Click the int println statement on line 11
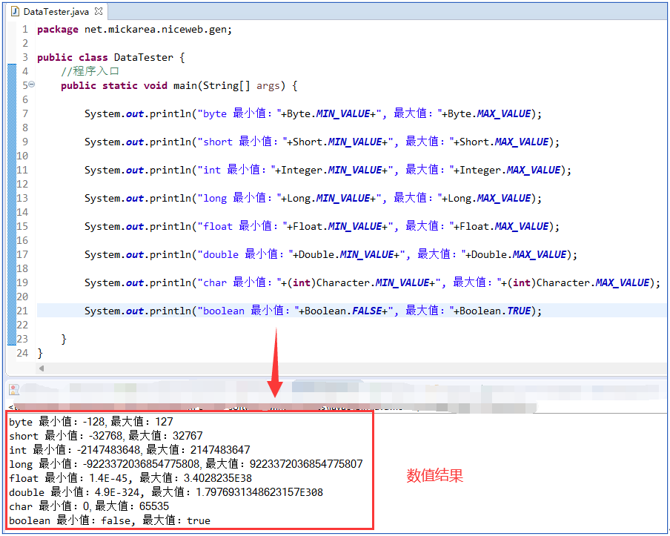Viewport: 670px width, 536px height. (328, 170)
